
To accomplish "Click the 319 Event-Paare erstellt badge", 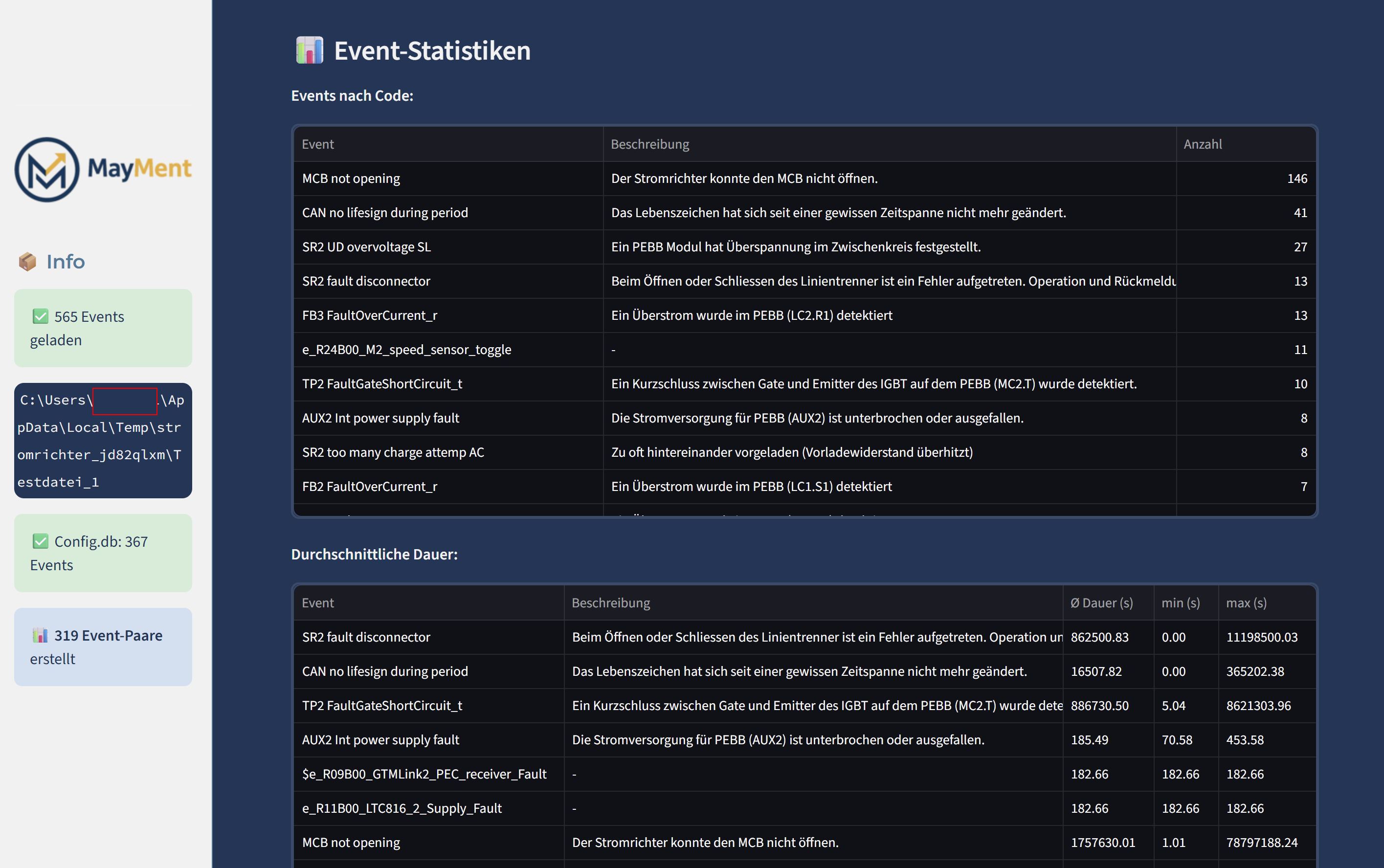I will [x=103, y=646].
